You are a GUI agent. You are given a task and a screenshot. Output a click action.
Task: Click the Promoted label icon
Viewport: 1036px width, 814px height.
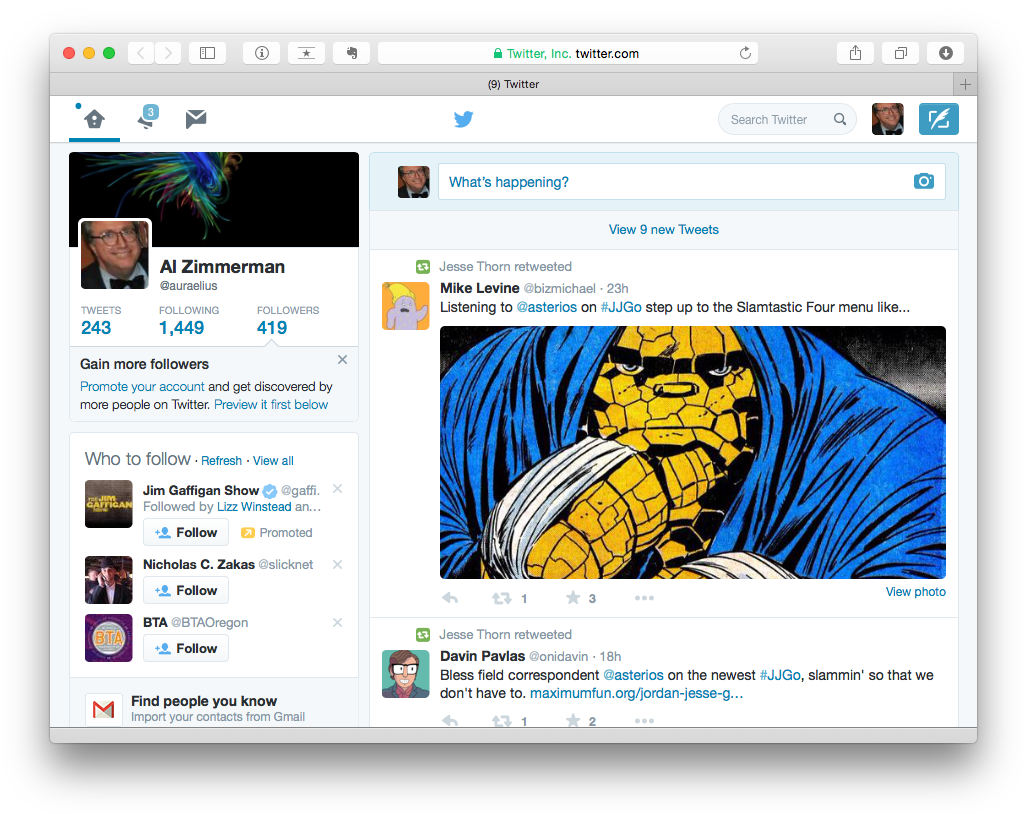click(x=248, y=533)
